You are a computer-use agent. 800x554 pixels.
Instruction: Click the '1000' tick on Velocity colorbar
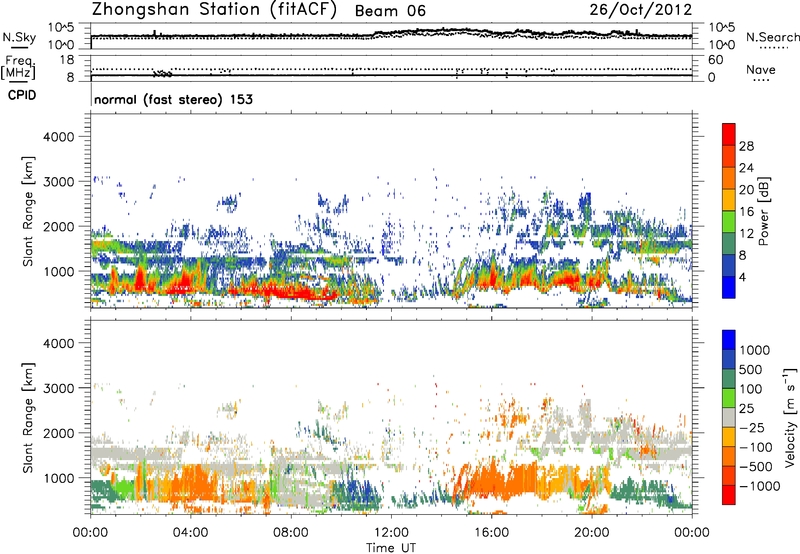755,350
